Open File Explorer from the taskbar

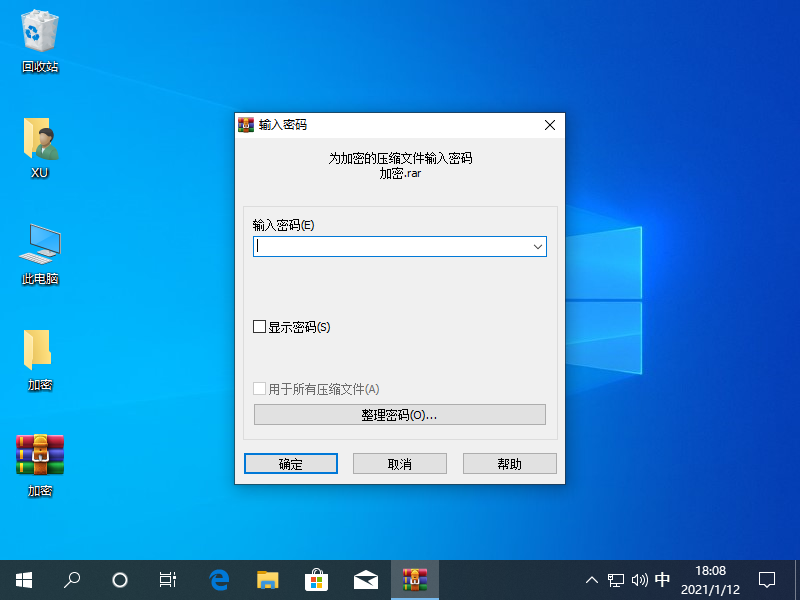click(x=267, y=579)
